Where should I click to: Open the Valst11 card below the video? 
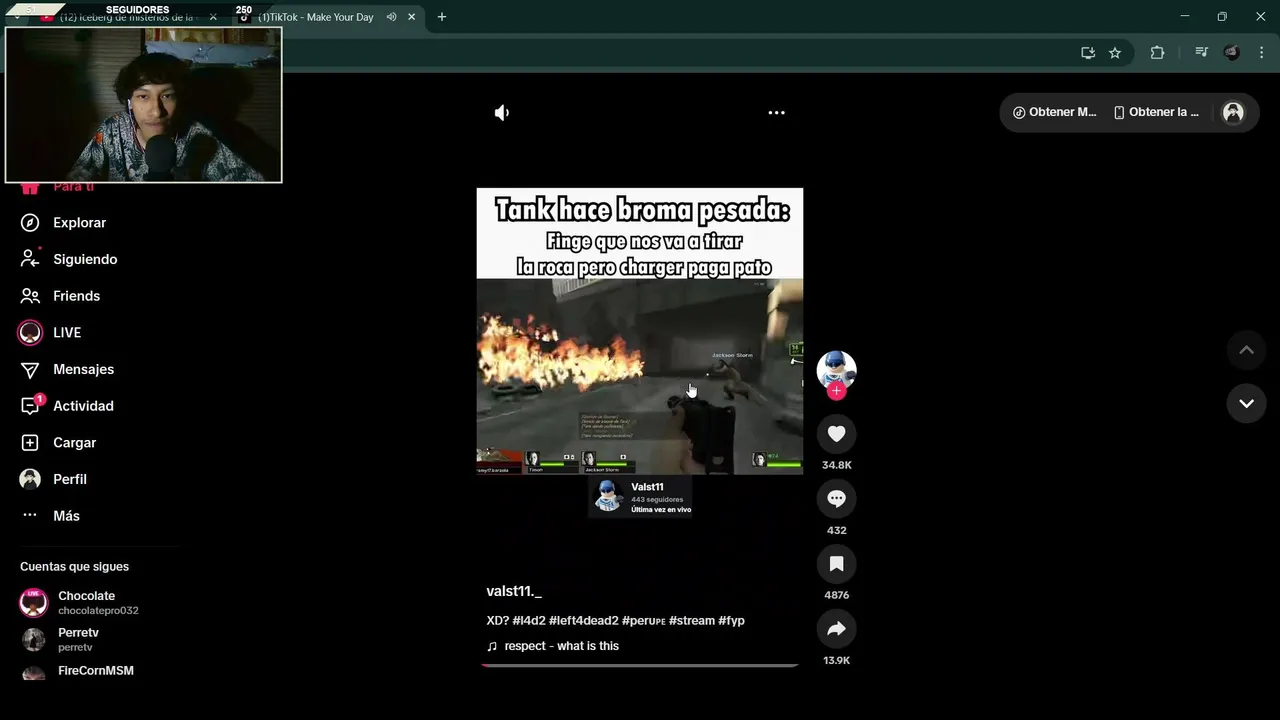pos(640,497)
